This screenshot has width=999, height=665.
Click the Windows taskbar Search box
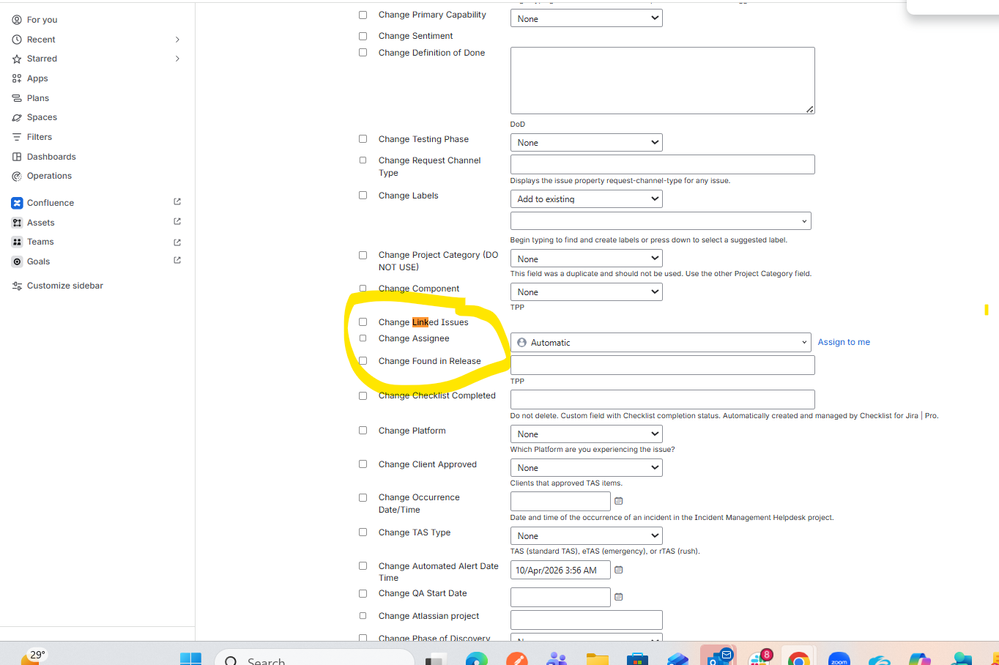point(314,659)
